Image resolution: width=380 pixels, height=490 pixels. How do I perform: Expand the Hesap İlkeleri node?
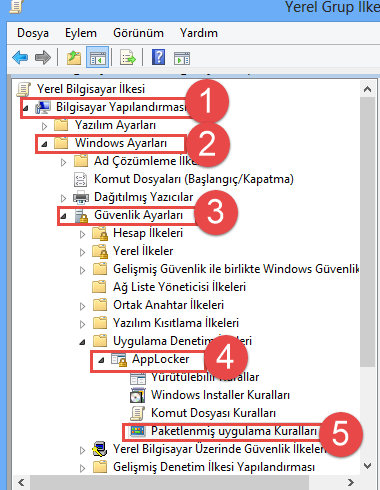click(82, 234)
